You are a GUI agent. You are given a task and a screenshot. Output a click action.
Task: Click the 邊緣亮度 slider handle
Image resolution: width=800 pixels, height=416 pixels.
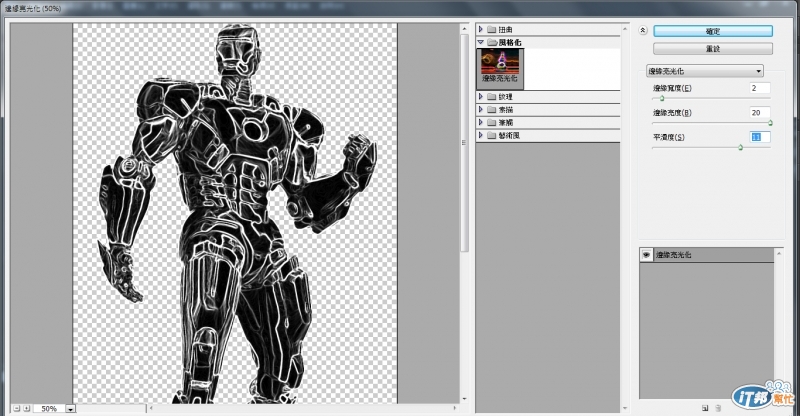click(770, 123)
